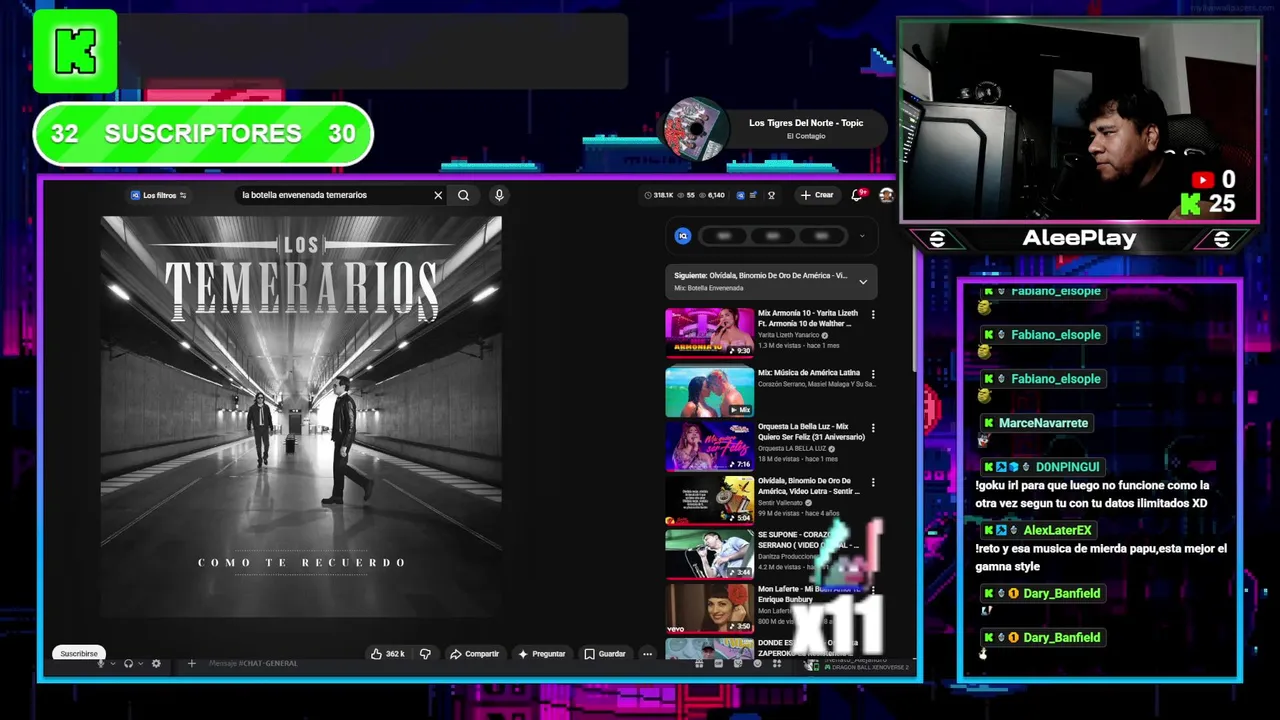The image size is (1280, 720).
Task: Open options menu for Mix Armonía 10
Action: 873,314
